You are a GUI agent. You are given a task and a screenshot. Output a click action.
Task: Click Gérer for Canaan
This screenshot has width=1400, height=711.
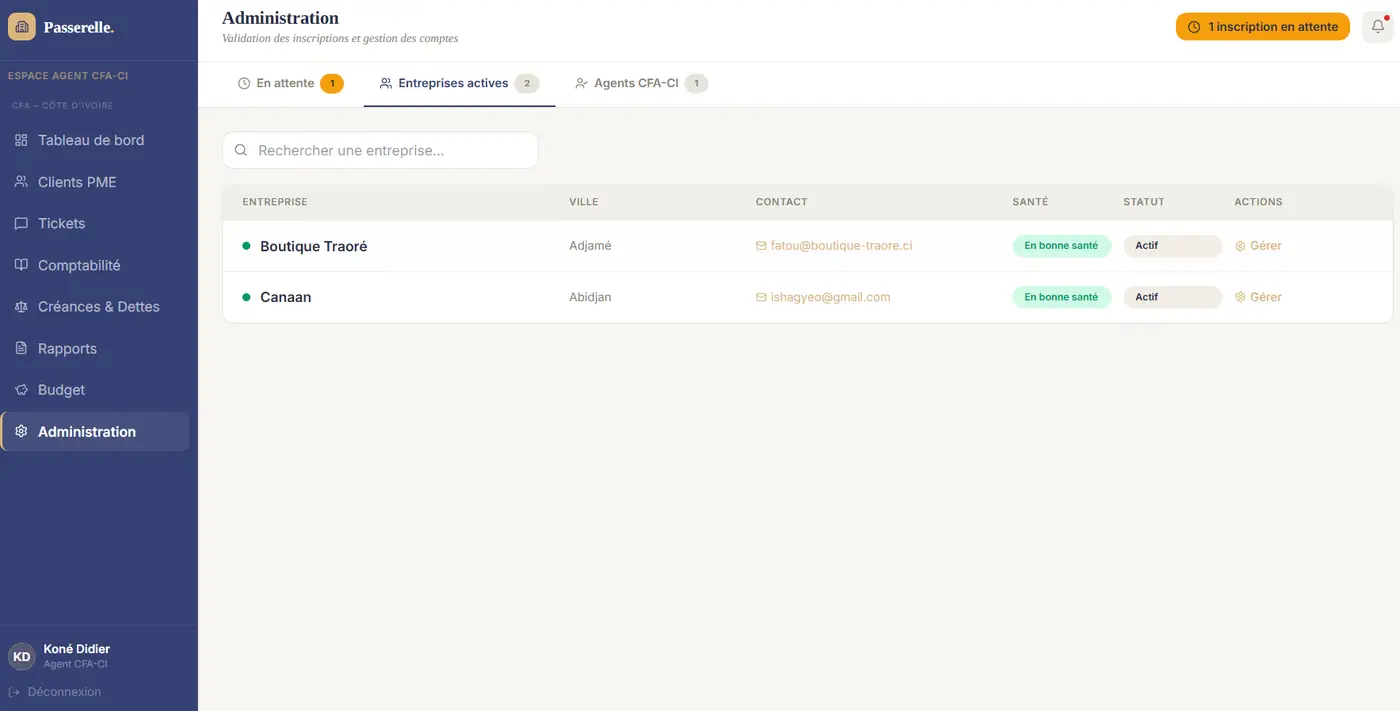[x=1258, y=297]
